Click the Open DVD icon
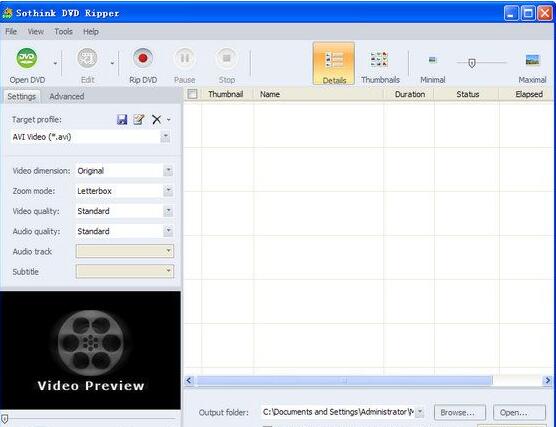 (27, 58)
